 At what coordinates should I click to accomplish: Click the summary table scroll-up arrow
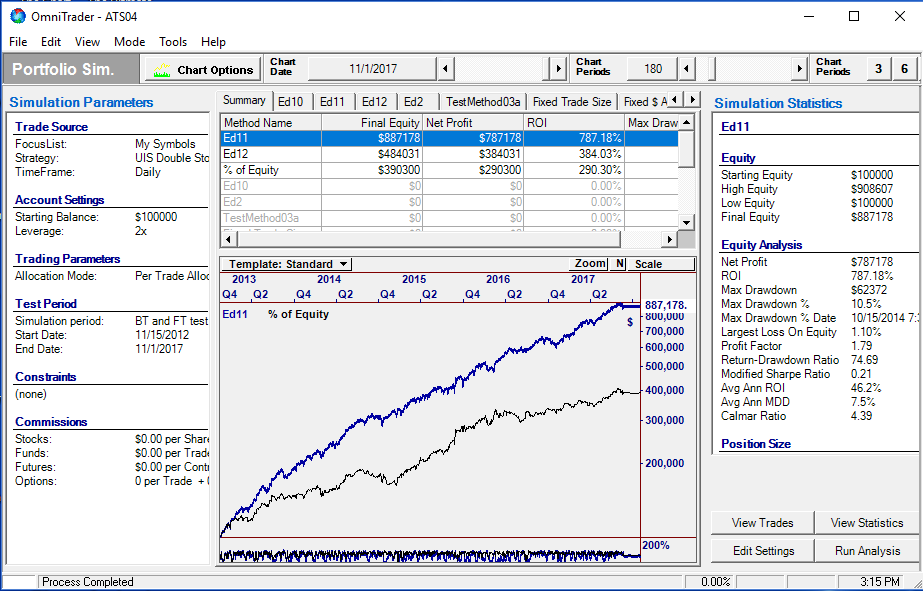tap(686, 122)
